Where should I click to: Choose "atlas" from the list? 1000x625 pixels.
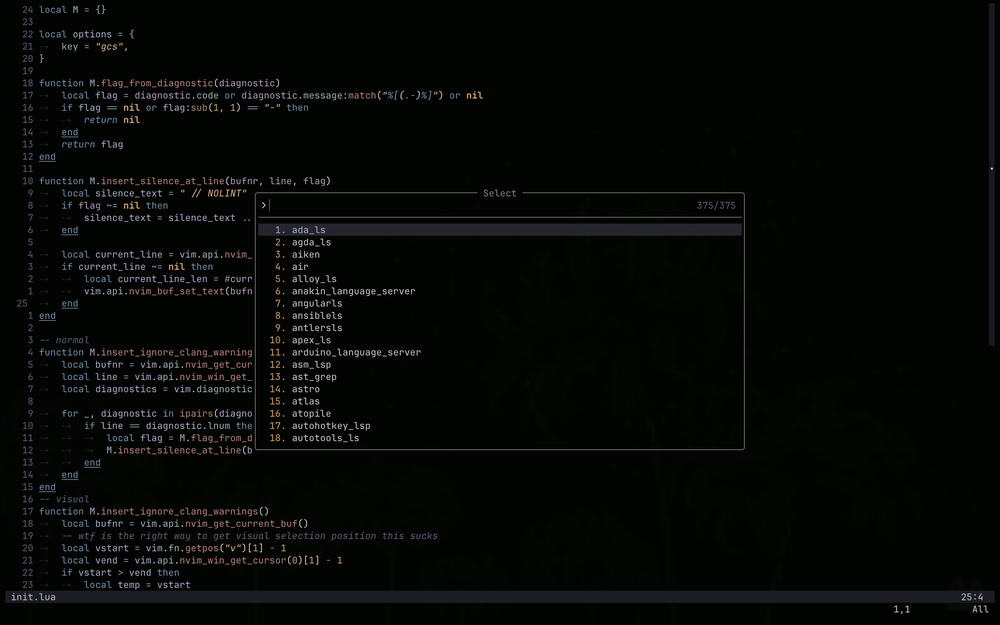coord(302,401)
